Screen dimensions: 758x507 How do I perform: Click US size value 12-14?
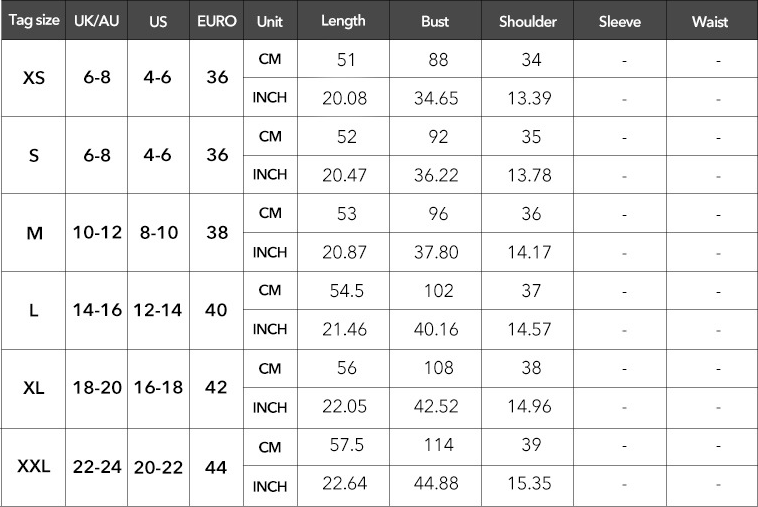(x=158, y=310)
